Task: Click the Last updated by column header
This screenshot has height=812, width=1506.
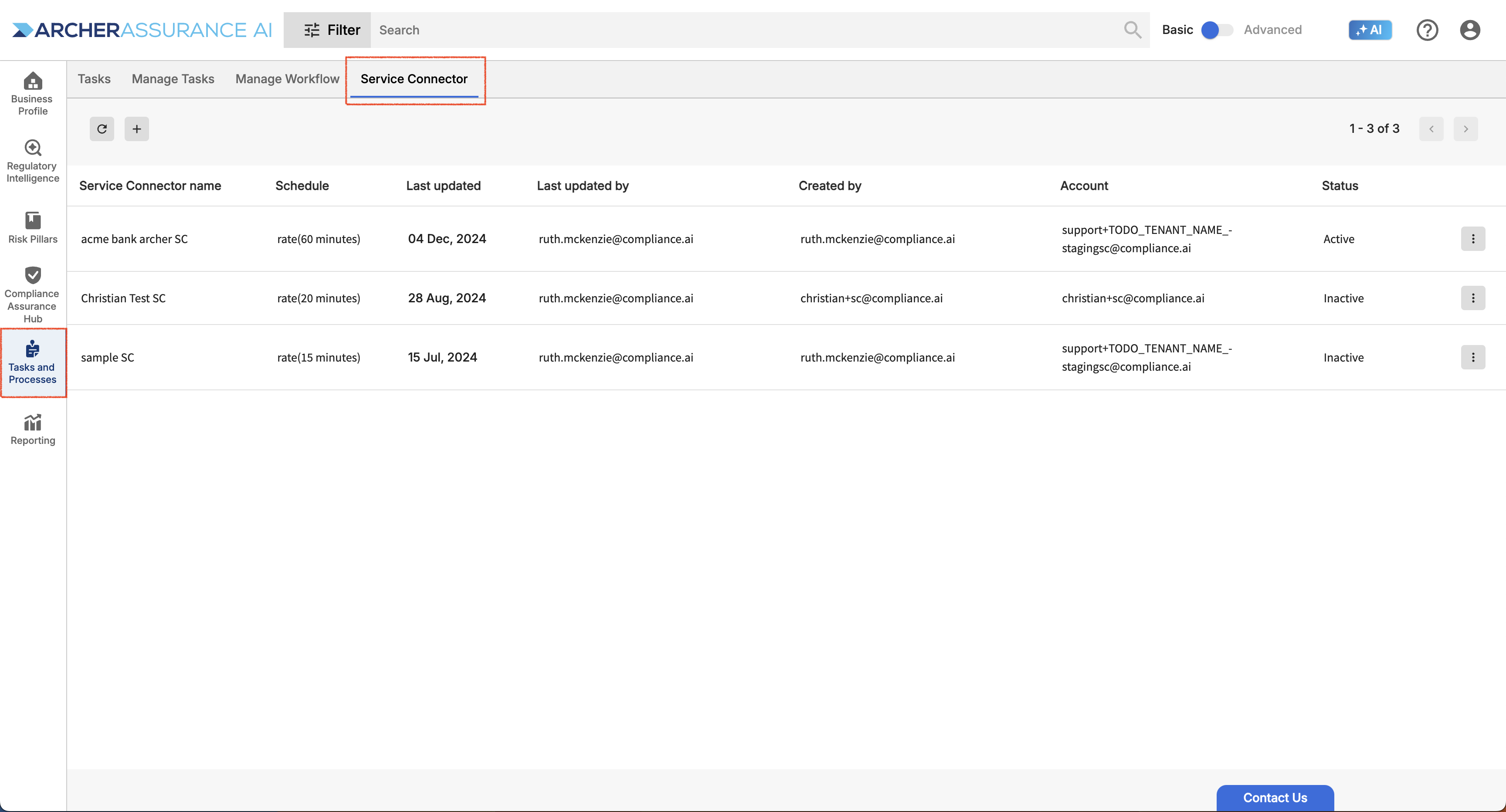Action: (x=582, y=185)
